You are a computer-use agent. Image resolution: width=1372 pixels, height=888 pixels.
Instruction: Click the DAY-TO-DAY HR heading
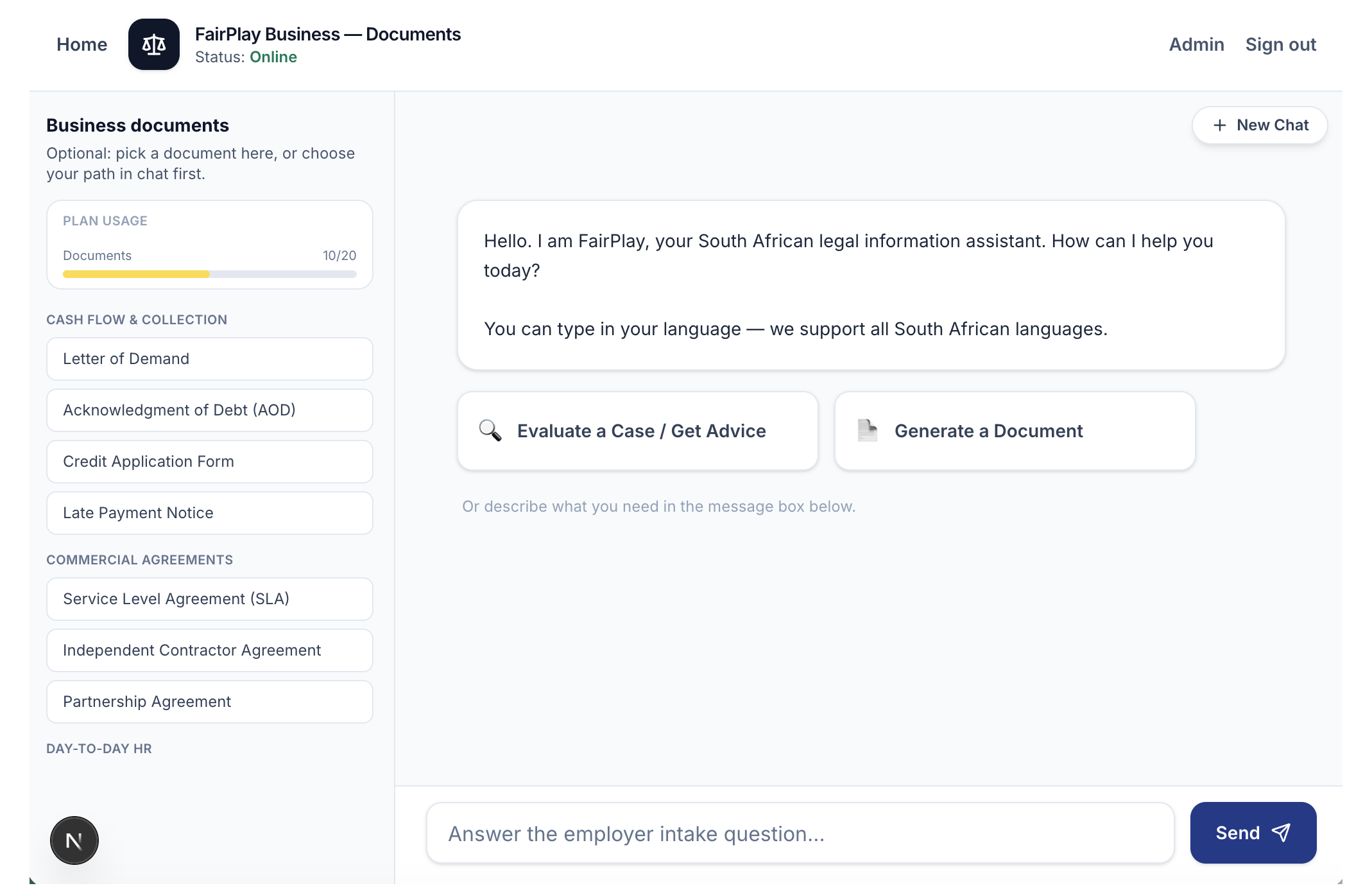tap(99, 749)
